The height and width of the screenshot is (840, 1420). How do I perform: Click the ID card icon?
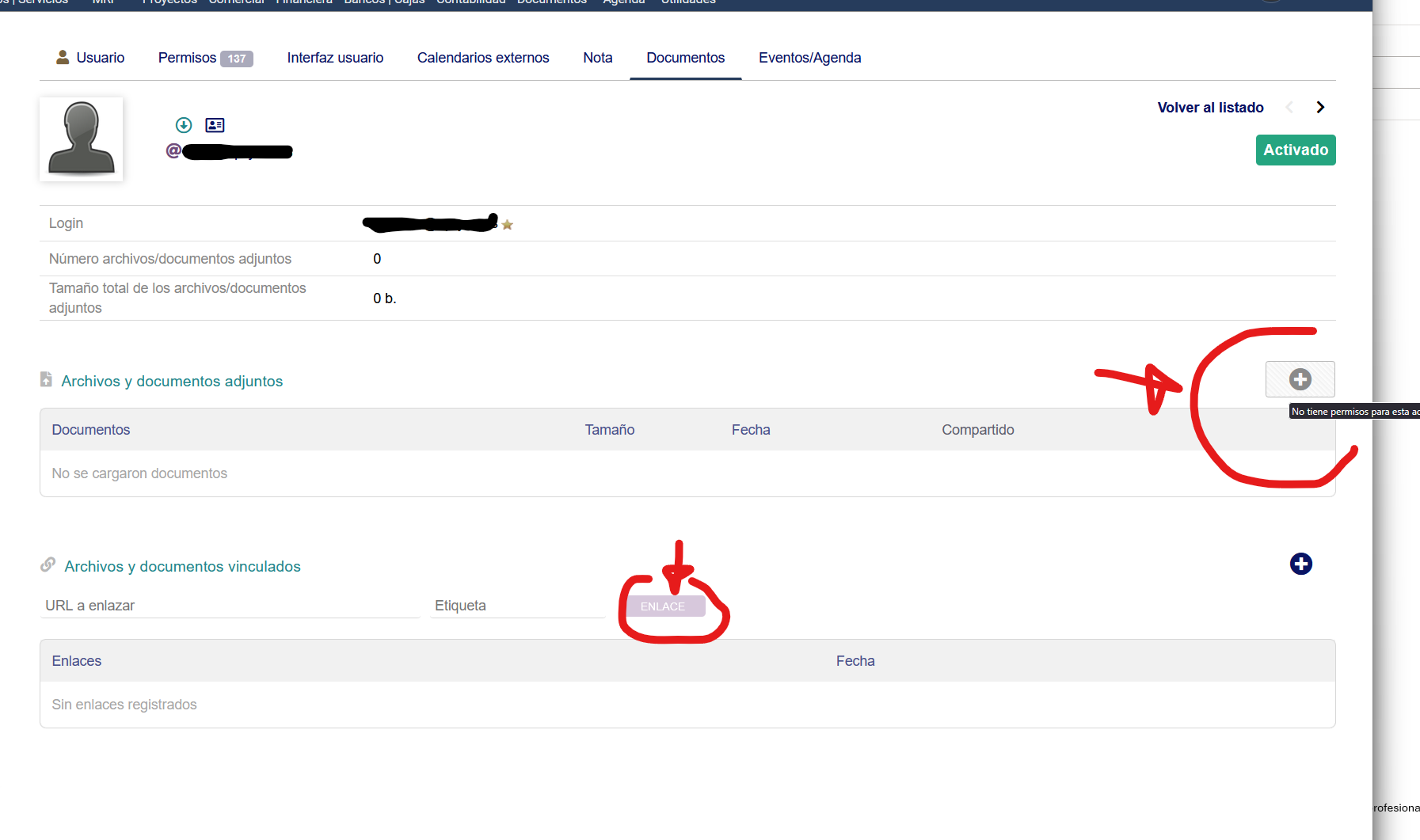tap(215, 125)
